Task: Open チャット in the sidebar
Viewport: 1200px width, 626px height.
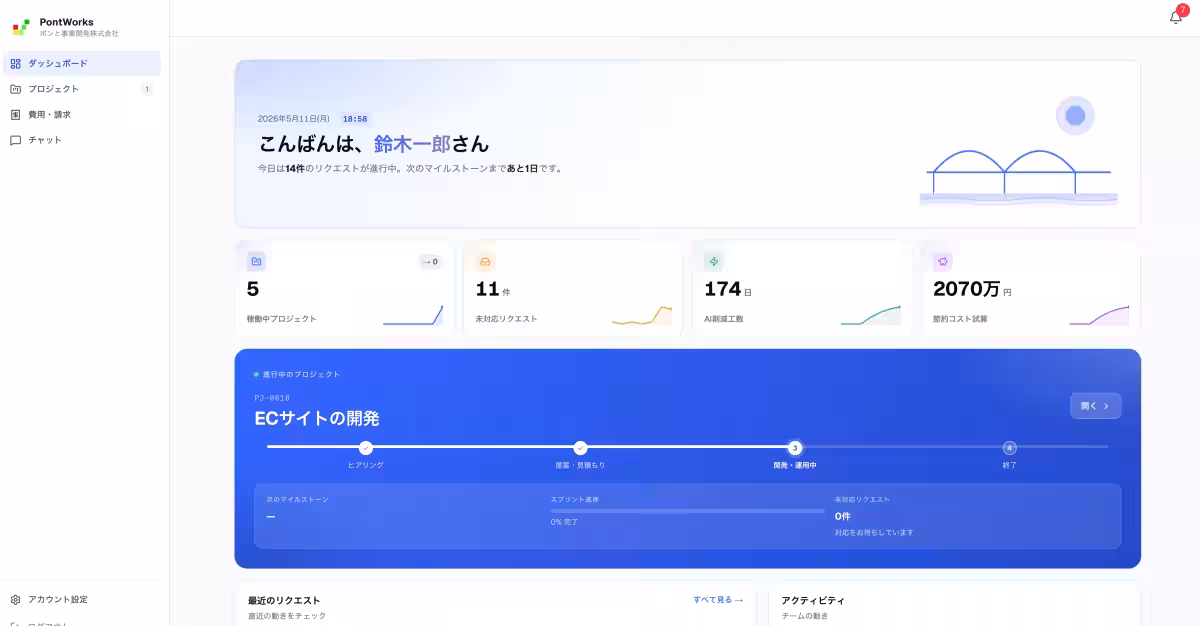Action: [x=81, y=140]
